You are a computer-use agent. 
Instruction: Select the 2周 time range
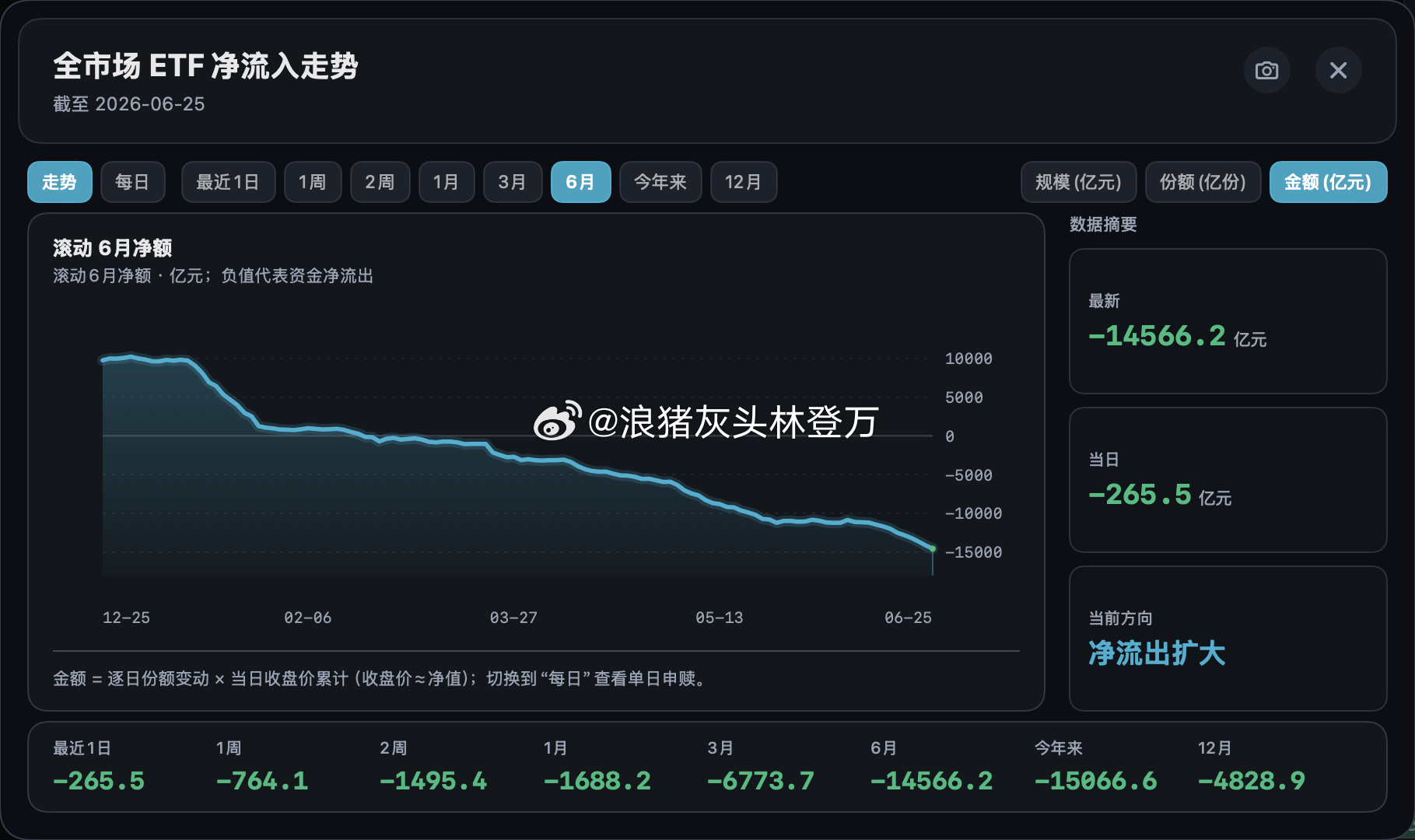click(380, 182)
